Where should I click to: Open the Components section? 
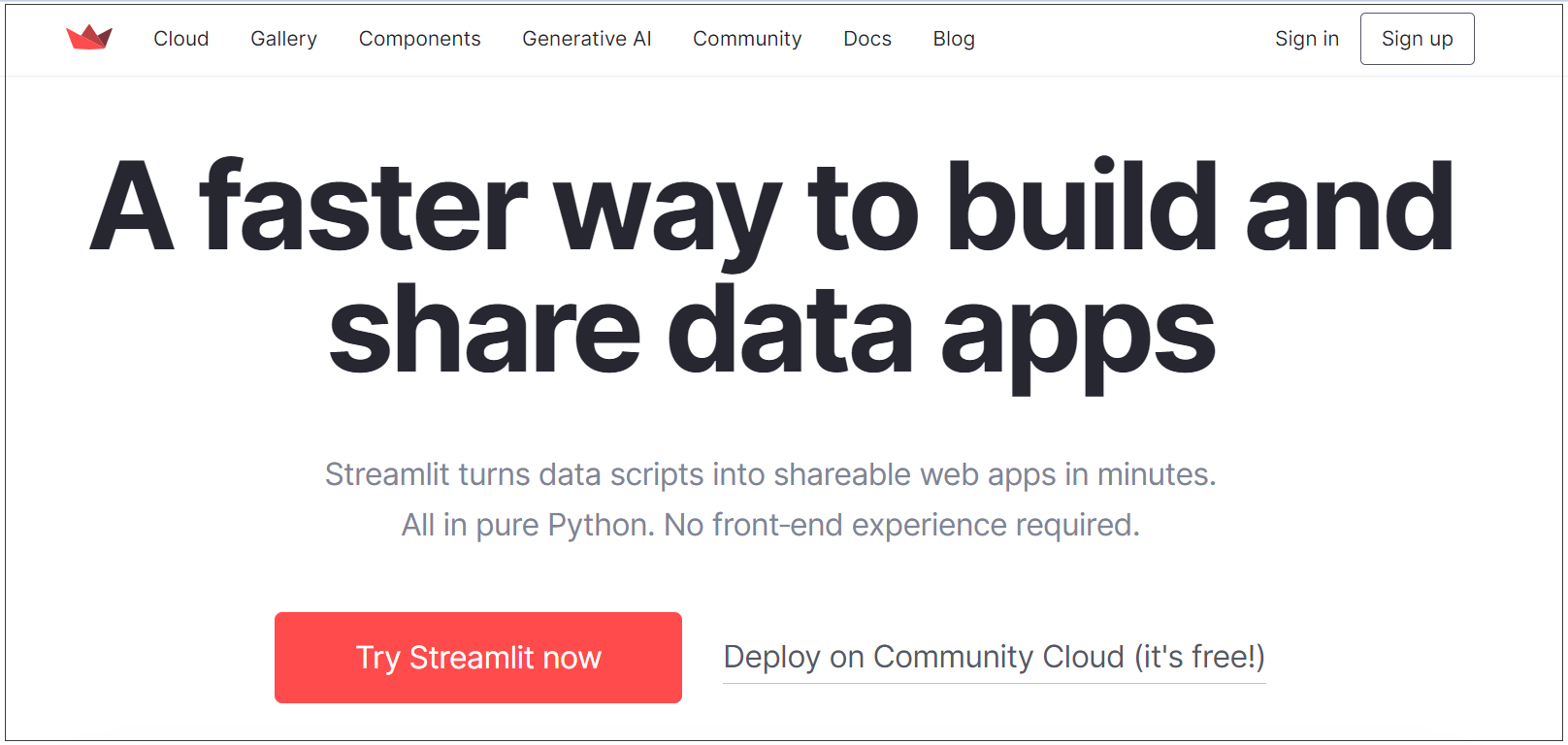419,39
